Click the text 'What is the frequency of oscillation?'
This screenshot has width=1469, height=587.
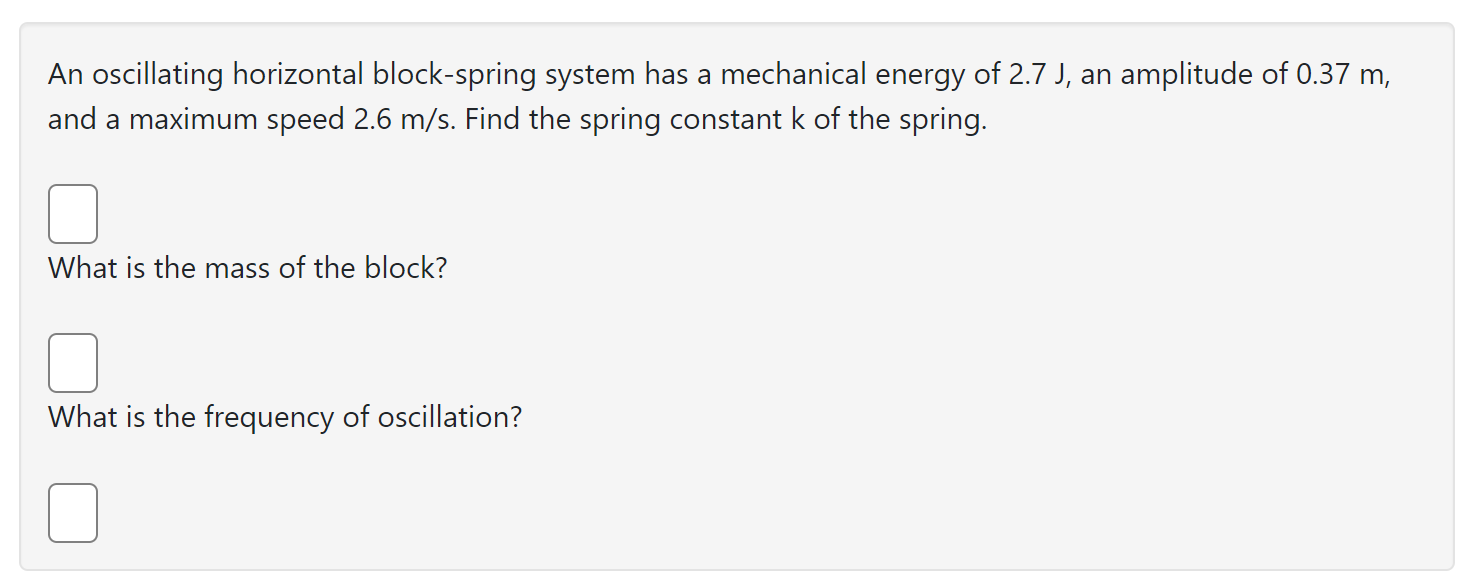point(283,417)
